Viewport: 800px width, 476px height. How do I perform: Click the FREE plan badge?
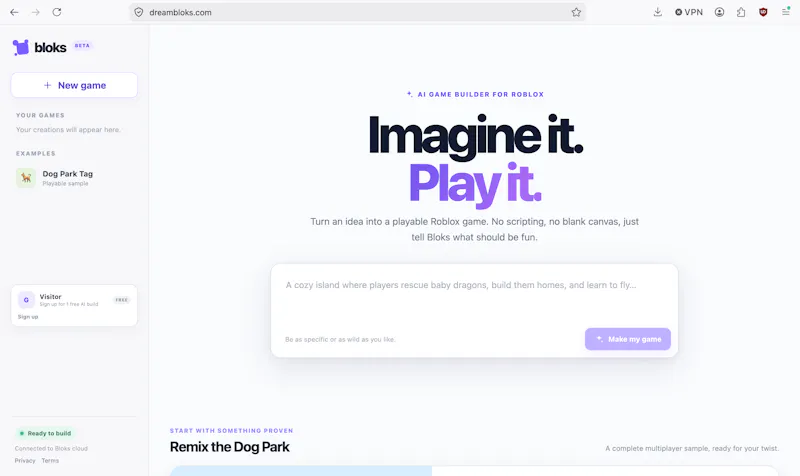[121, 300]
